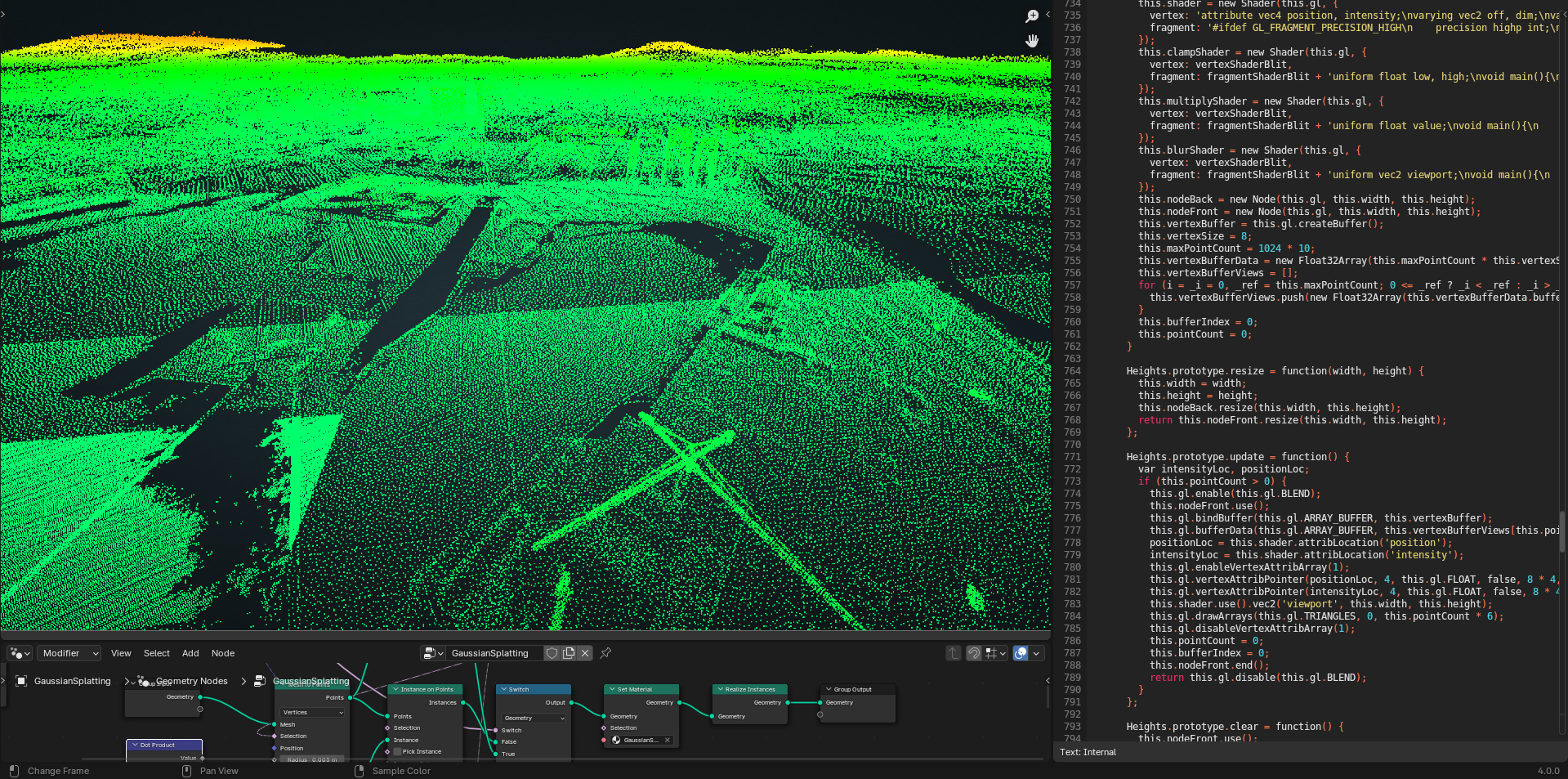
Task: Open the View menu in node editor
Action: coord(121,653)
